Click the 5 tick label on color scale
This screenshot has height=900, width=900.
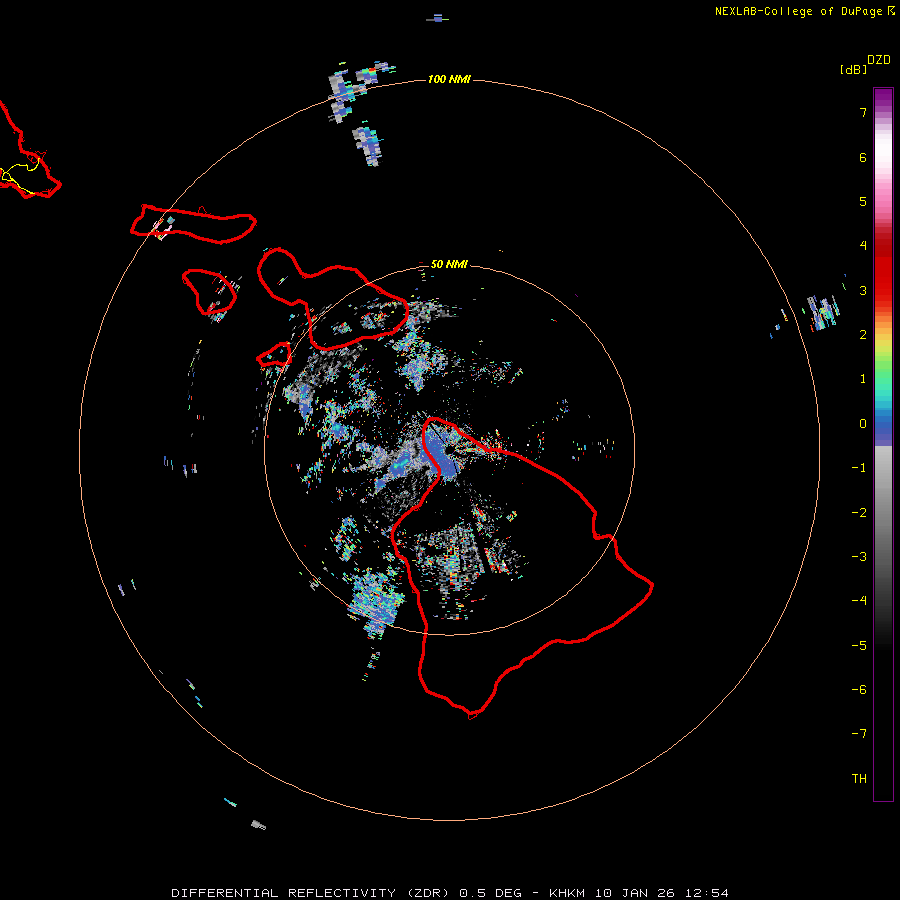863,201
